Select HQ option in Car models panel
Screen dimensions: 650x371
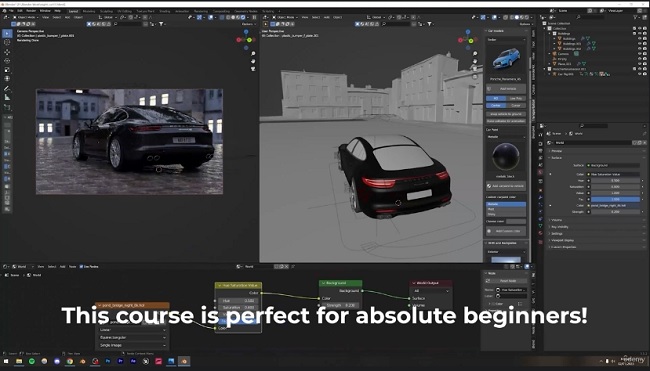pos(496,98)
